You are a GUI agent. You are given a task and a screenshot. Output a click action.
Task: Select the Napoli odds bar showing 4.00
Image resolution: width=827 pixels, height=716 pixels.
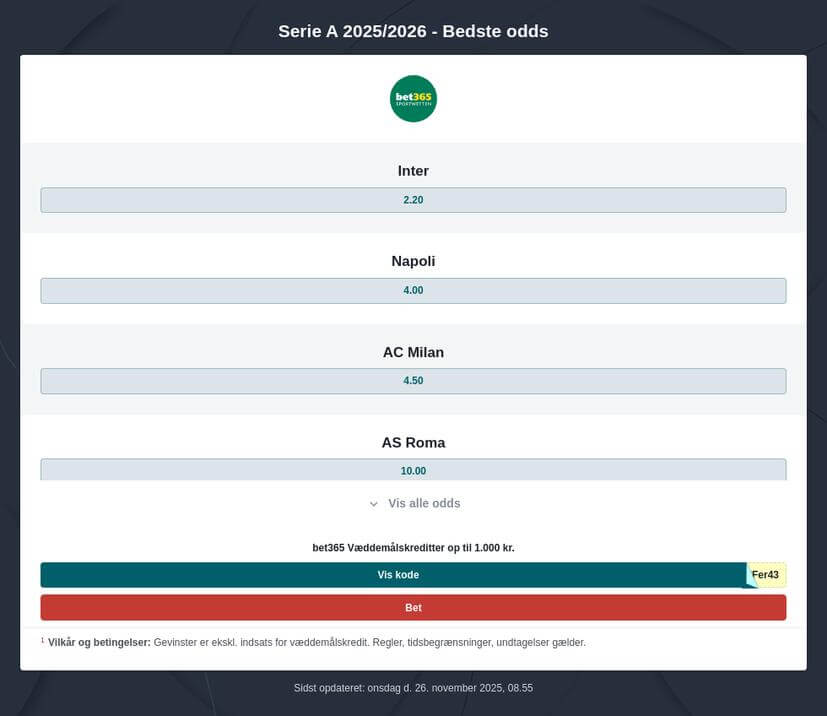(x=413, y=290)
